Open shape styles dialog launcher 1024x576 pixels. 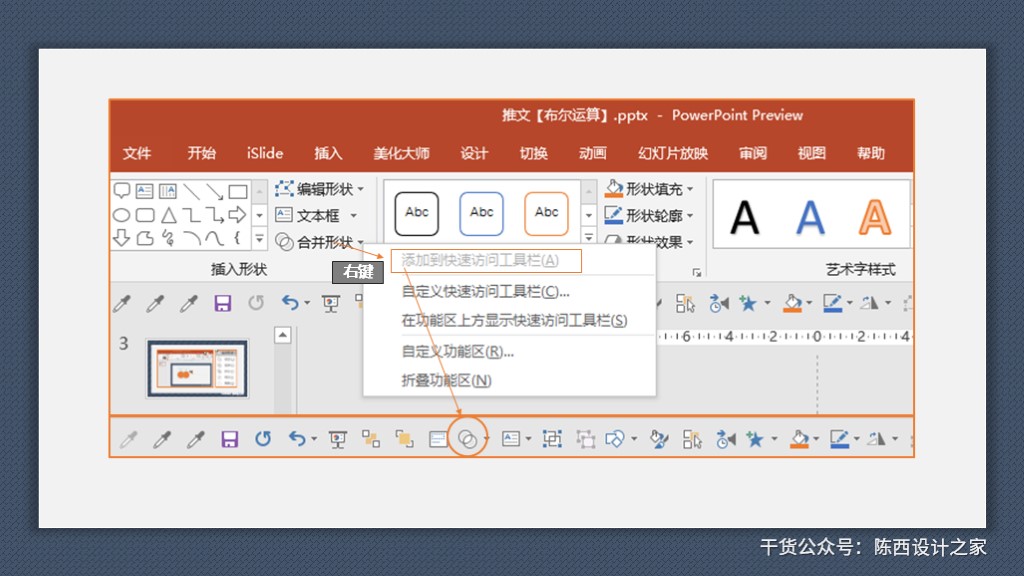[697, 272]
